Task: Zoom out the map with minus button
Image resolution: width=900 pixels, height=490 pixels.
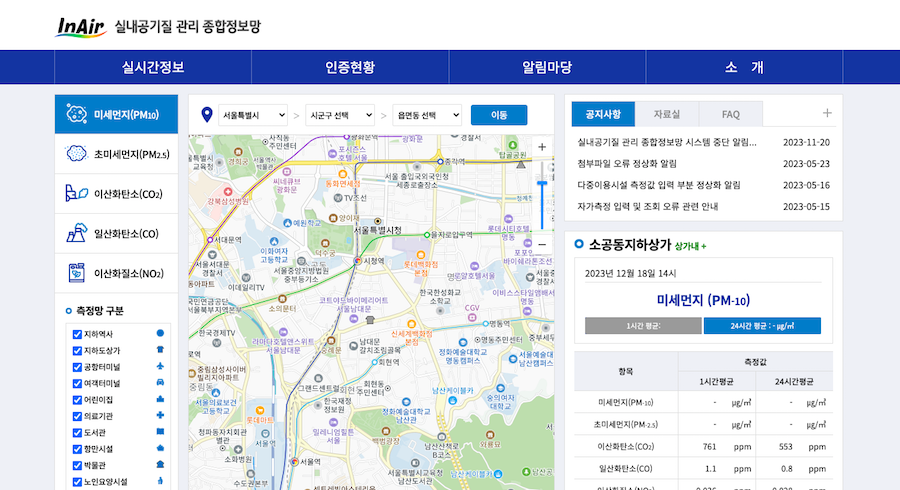Action: [x=542, y=244]
